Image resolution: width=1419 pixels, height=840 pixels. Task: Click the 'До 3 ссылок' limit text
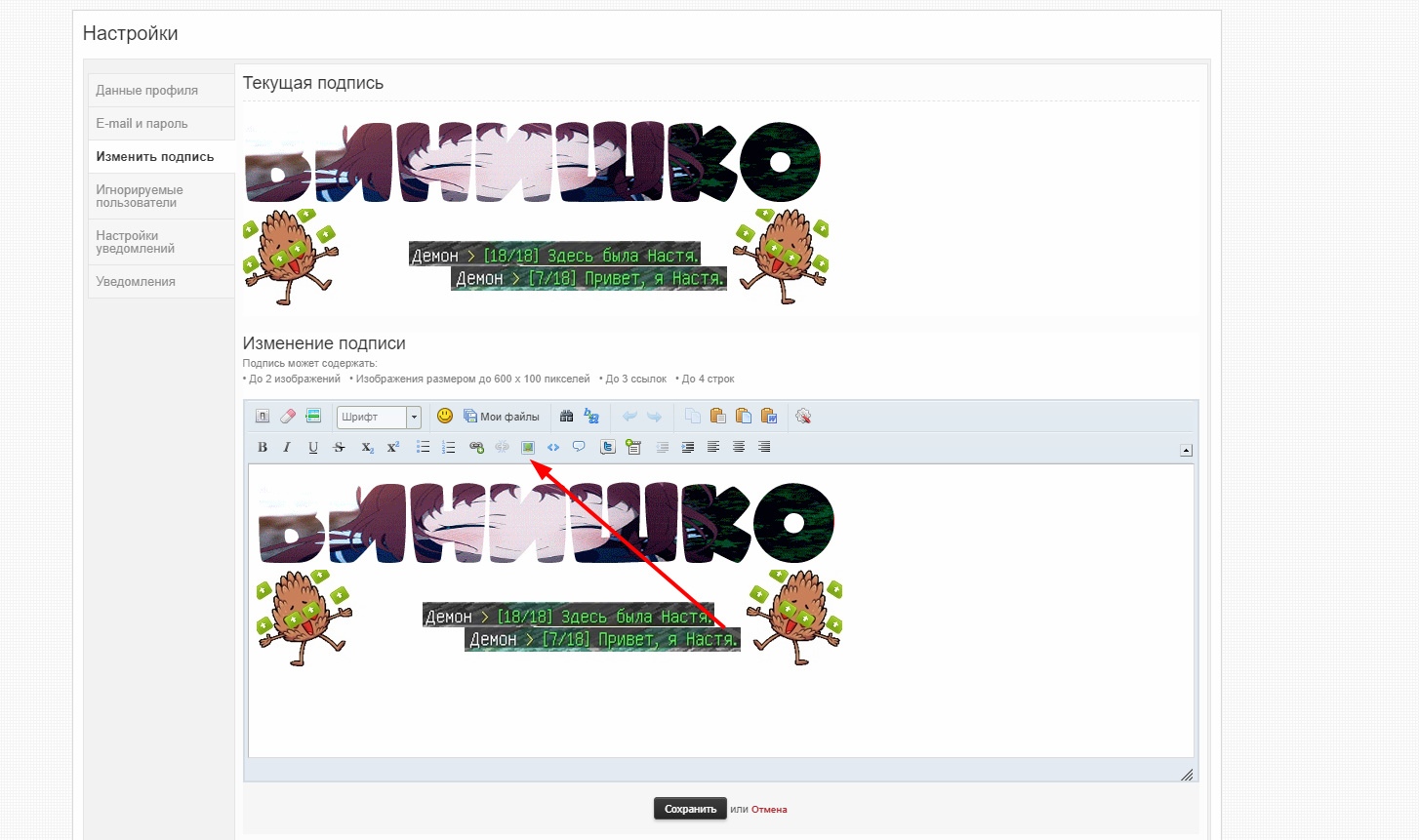(x=633, y=380)
